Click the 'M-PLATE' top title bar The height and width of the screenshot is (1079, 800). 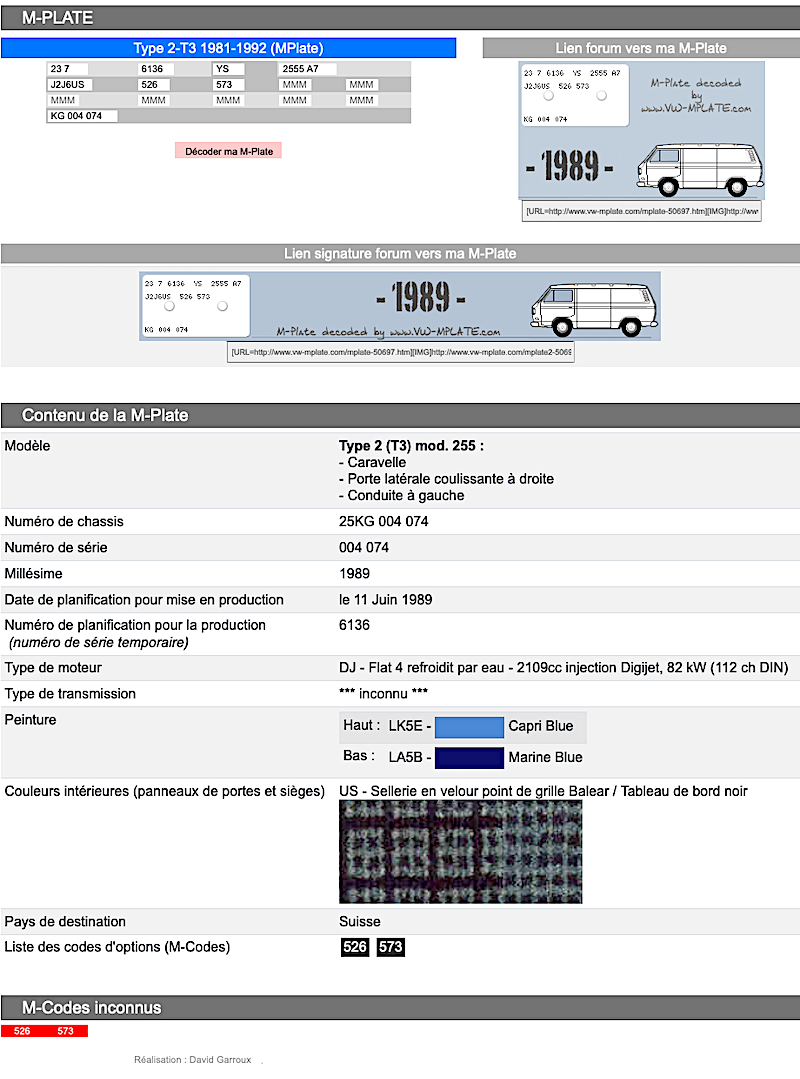[x=400, y=18]
